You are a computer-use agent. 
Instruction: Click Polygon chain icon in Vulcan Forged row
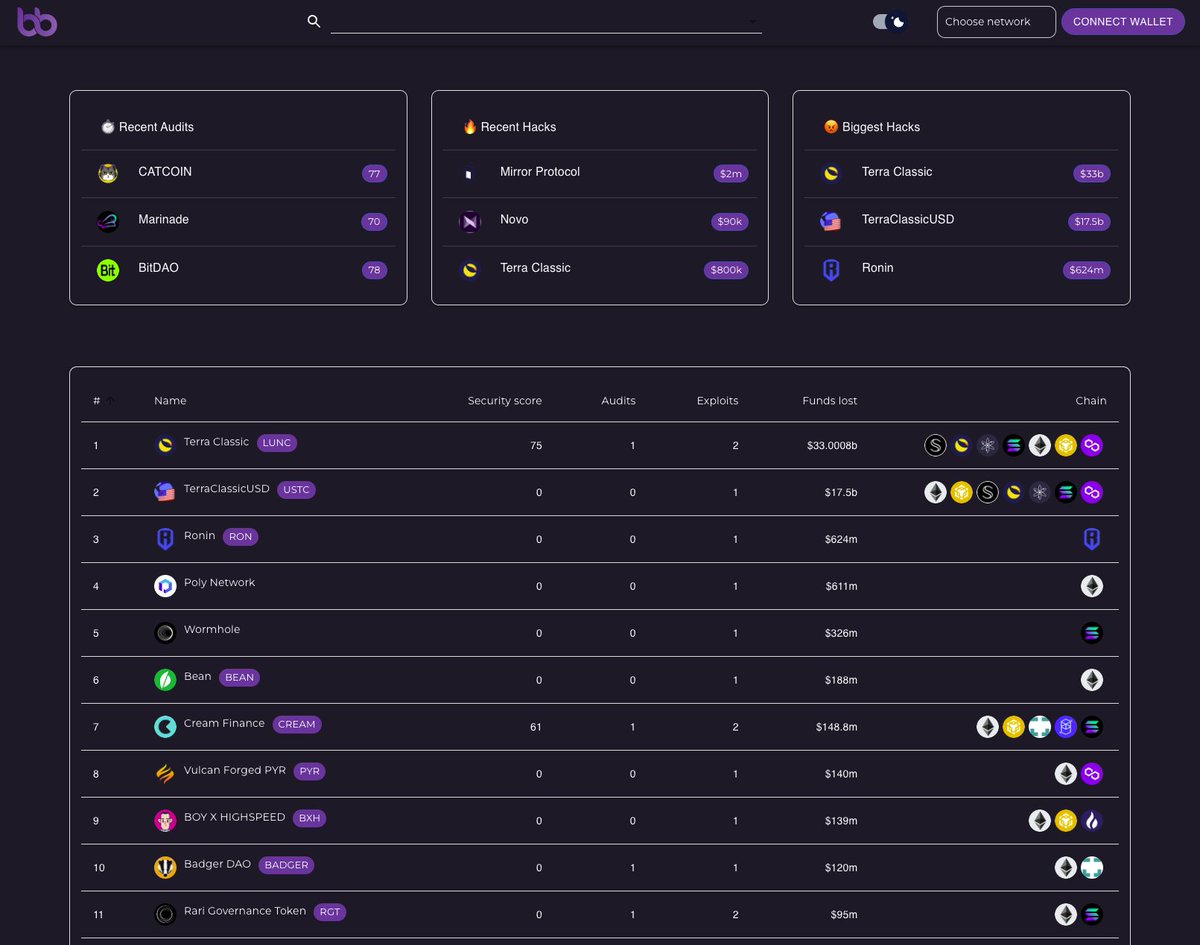(1092, 774)
